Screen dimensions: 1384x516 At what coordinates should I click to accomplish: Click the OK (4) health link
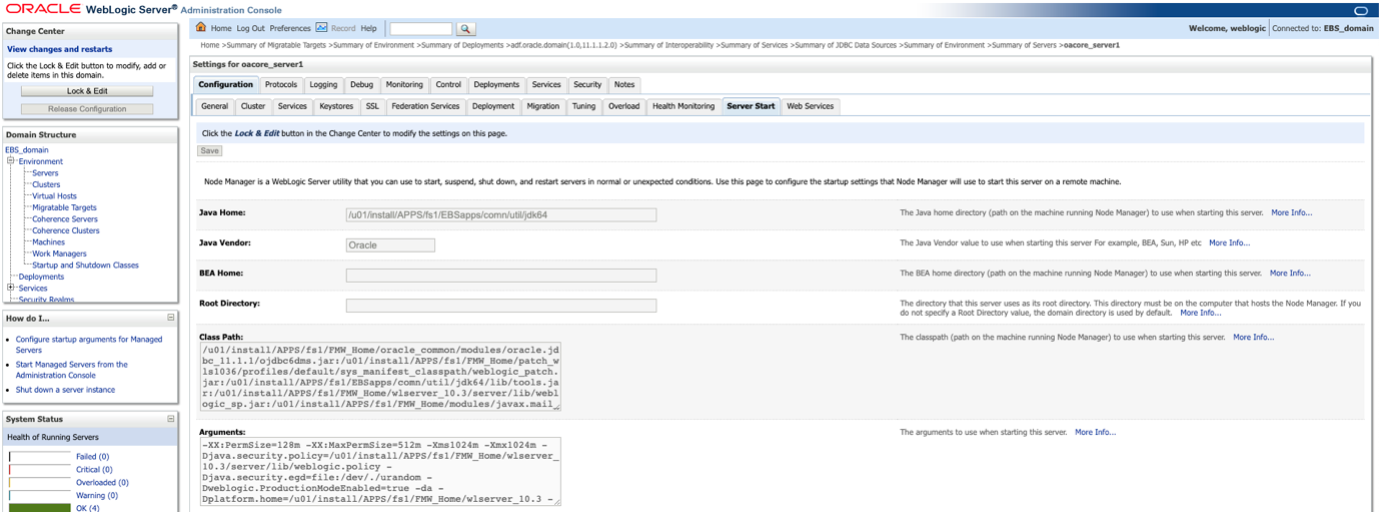pyautogui.click(x=87, y=509)
